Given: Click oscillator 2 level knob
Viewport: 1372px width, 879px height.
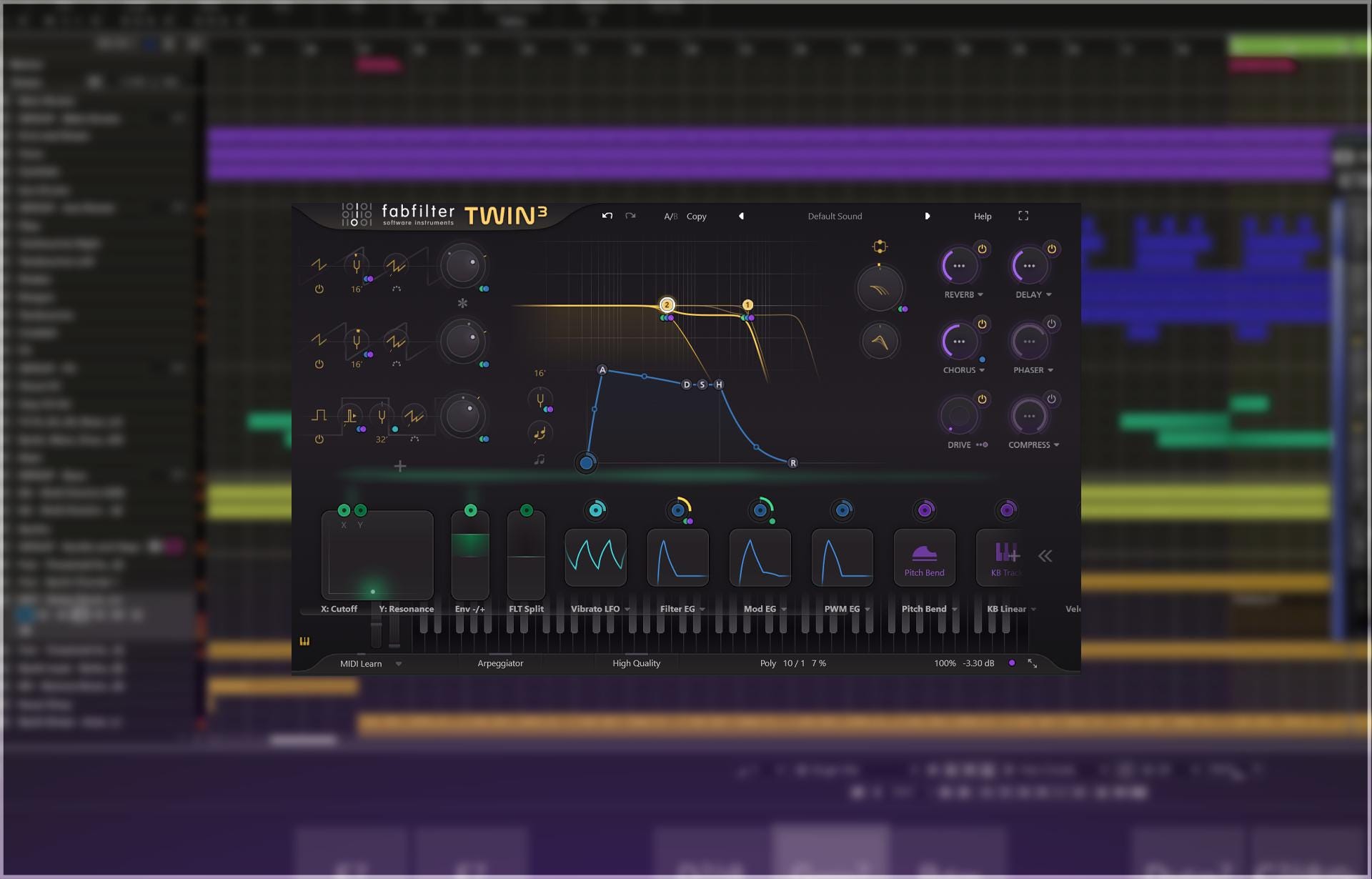Looking at the screenshot, I should coord(462,341).
